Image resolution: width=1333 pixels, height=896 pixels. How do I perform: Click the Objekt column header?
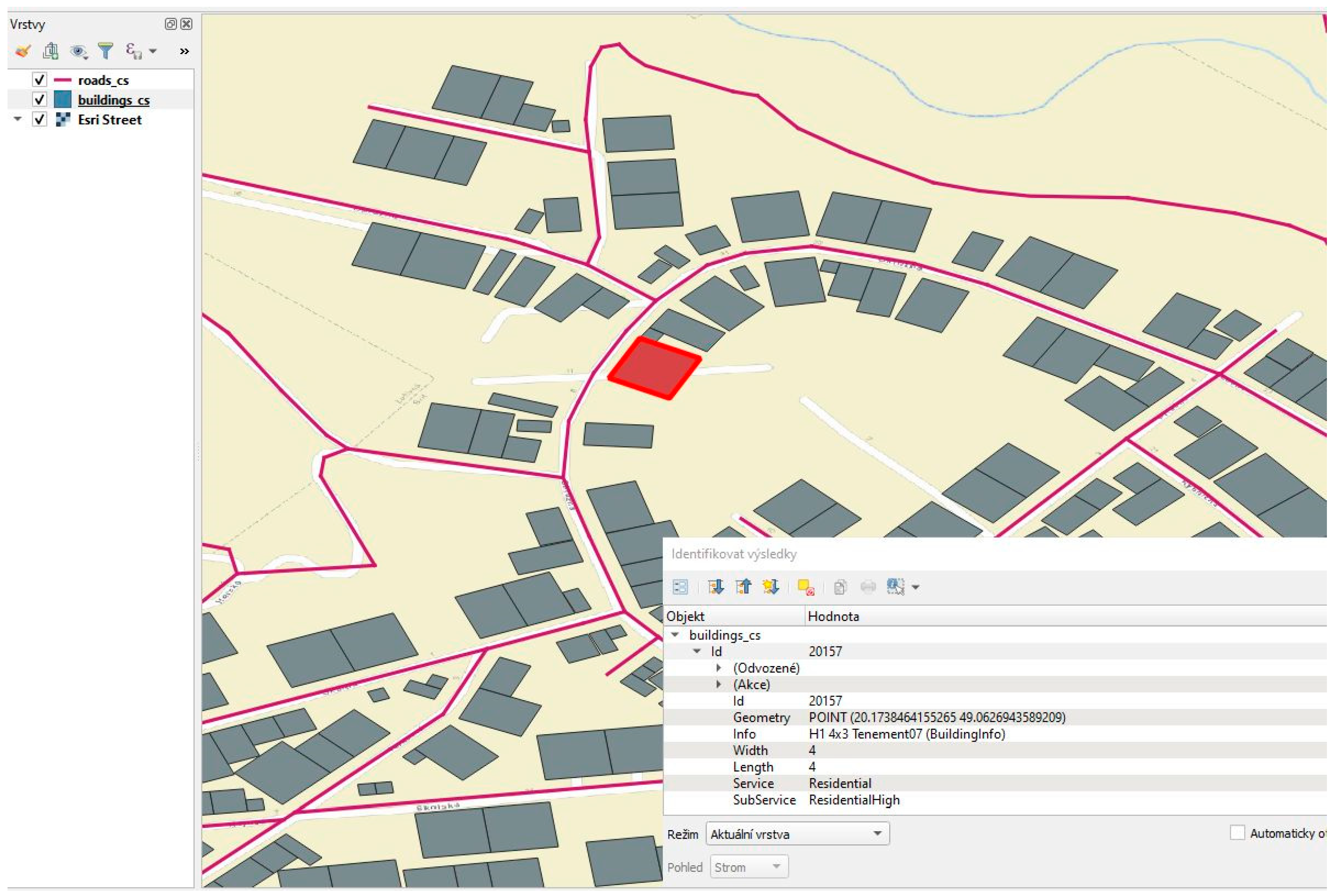pos(685,616)
